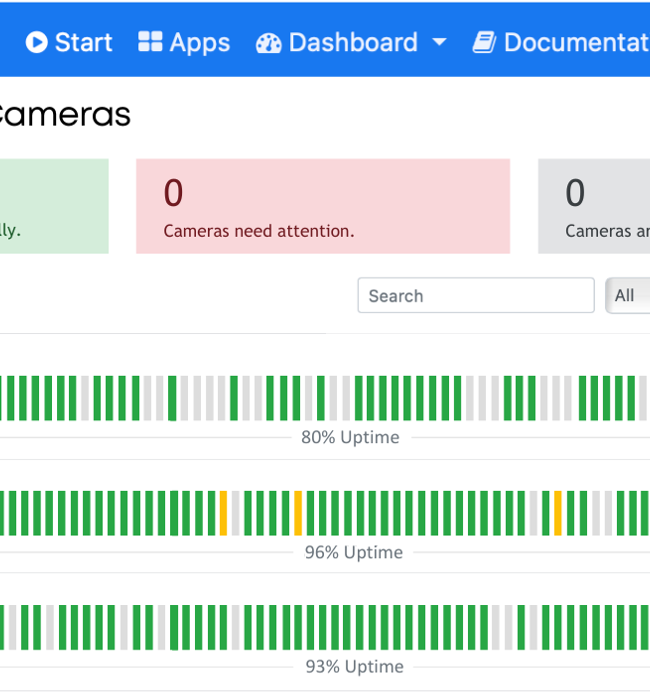The width and height of the screenshot is (650, 697).
Task: Click the Cameras page heading
Action: (x=65, y=115)
